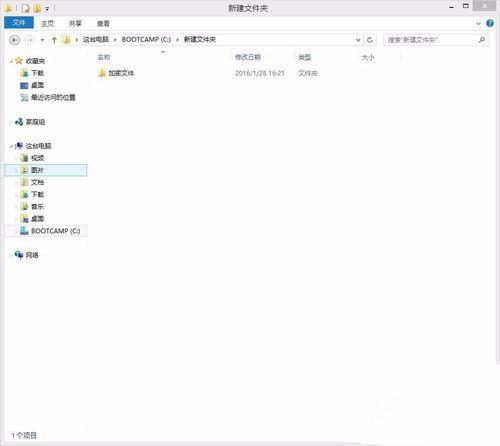The image size is (500, 446).
Task: Click the back navigation arrow
Action: pyautogui.click(x=14, y=40)
